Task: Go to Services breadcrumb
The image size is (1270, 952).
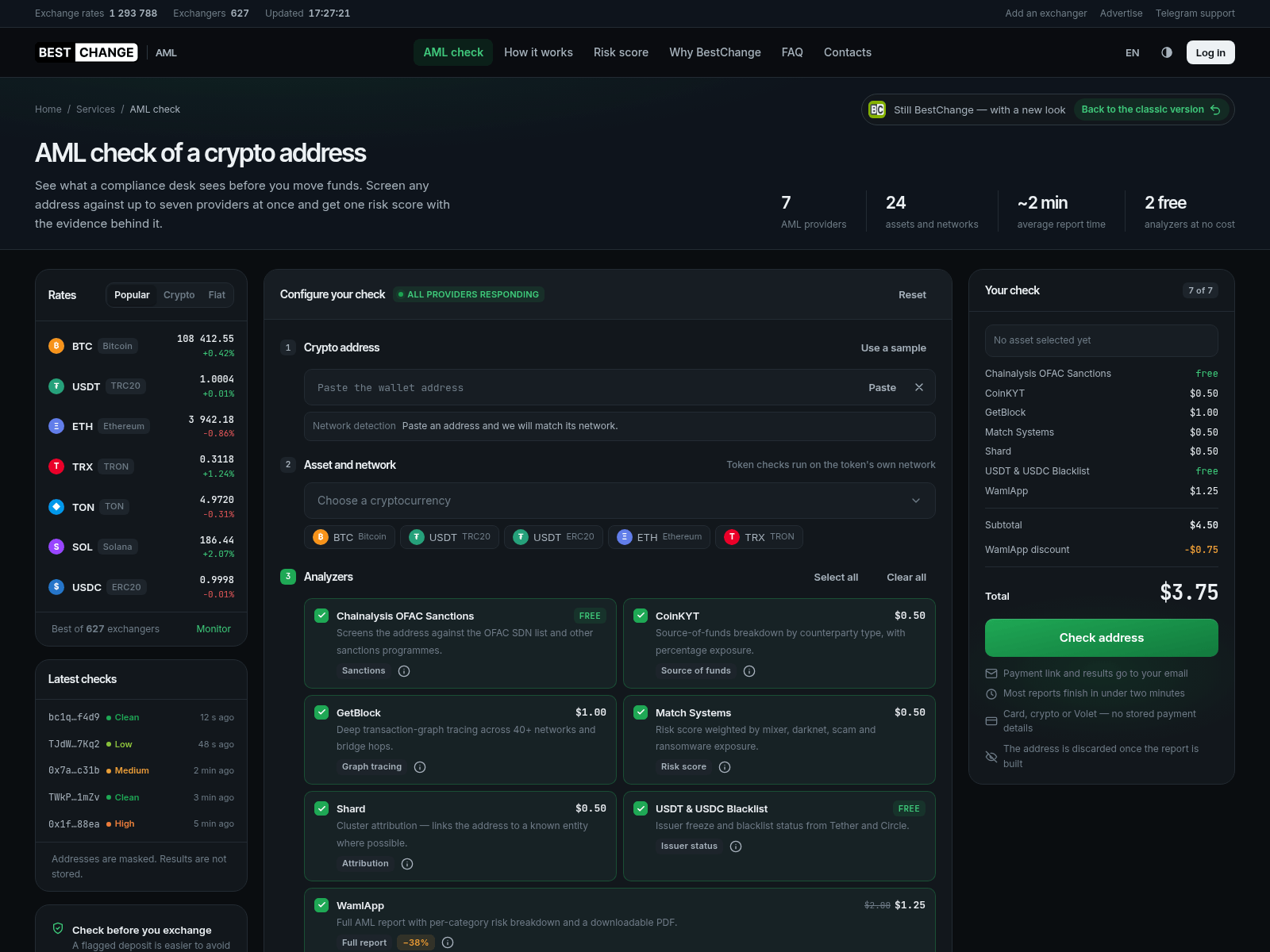Action: click(95, 109)
